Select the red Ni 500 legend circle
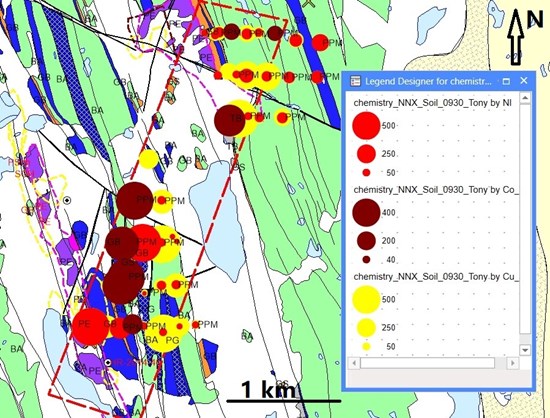The image size is (550, 418). (366, 126)
